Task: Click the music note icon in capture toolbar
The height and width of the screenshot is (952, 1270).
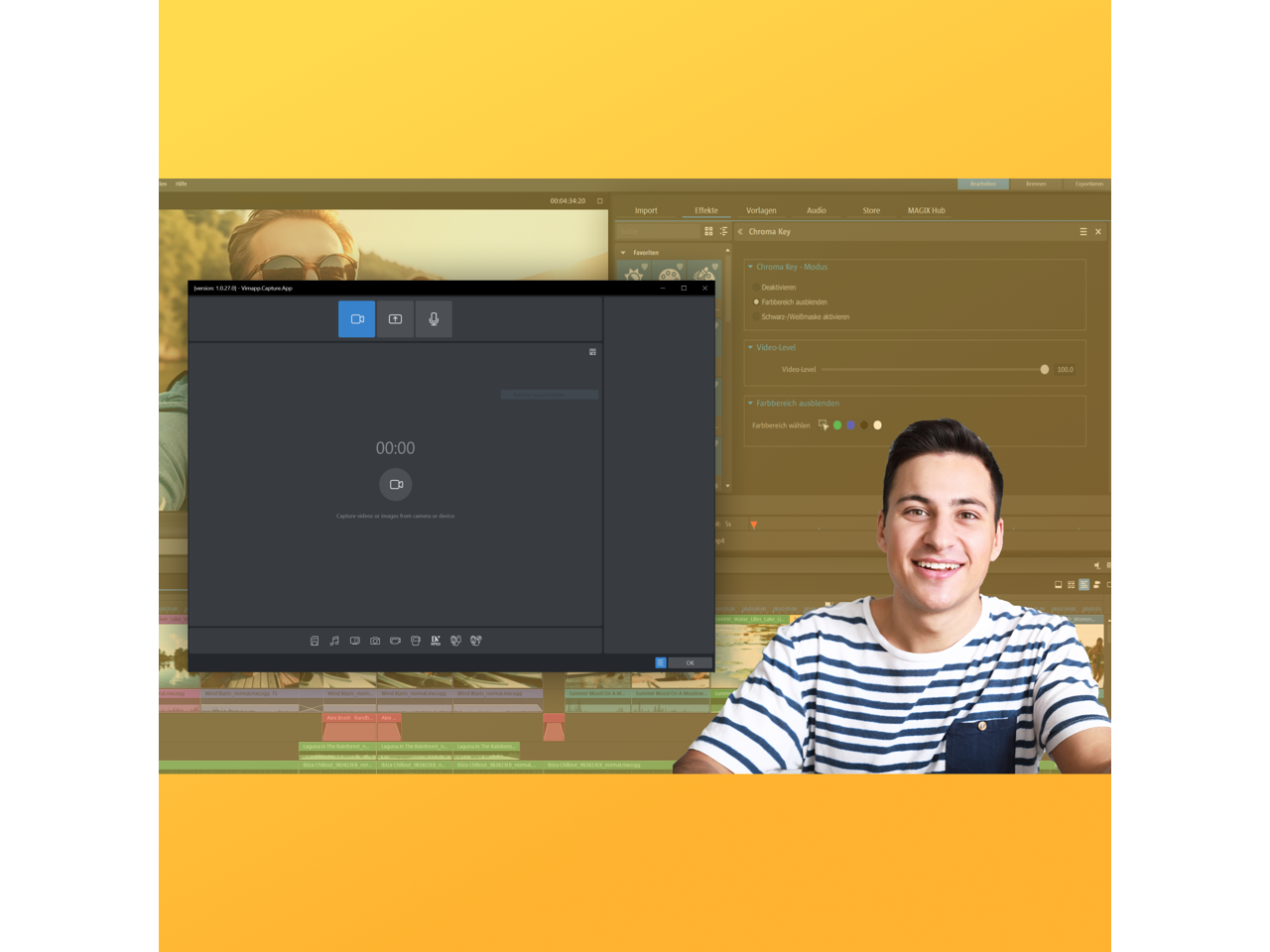Action: pos(334,641)
